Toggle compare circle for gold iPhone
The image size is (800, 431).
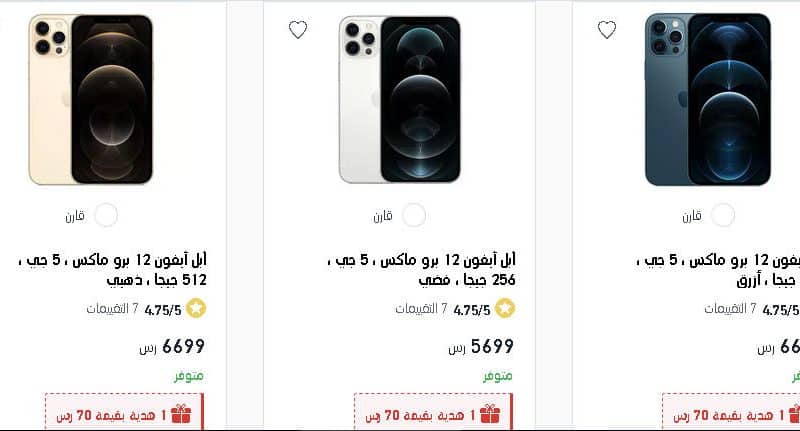pyautogui.click(x=106, y=215)
